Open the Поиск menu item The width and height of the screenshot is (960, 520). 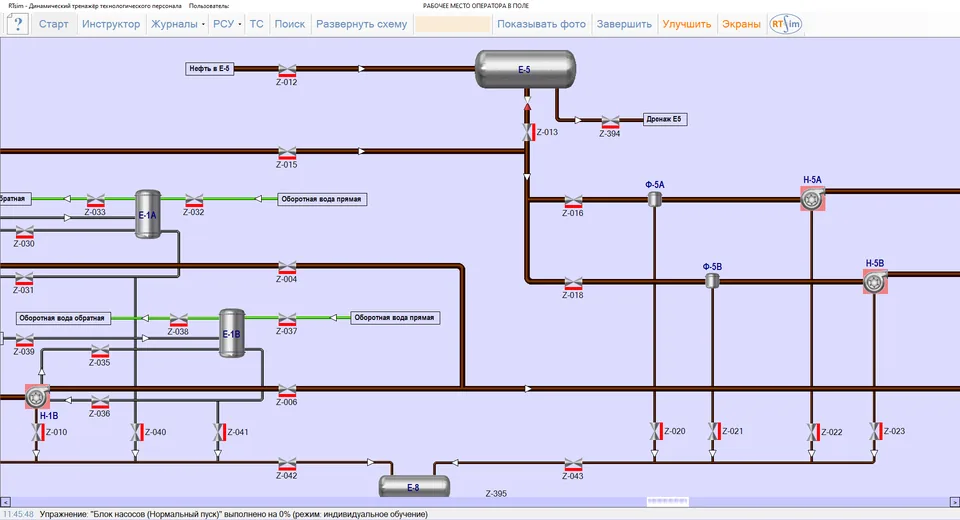coord(290,24)
